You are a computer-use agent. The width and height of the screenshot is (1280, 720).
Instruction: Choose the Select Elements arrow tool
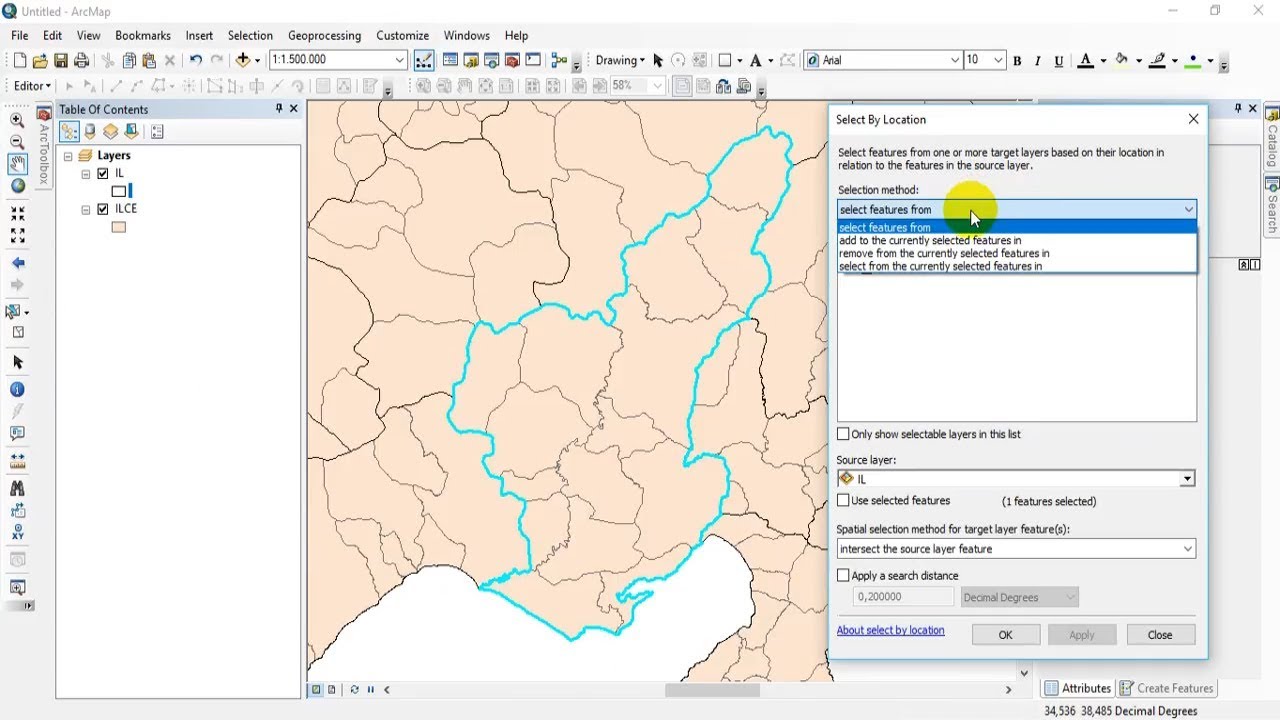tap(17, 362)
